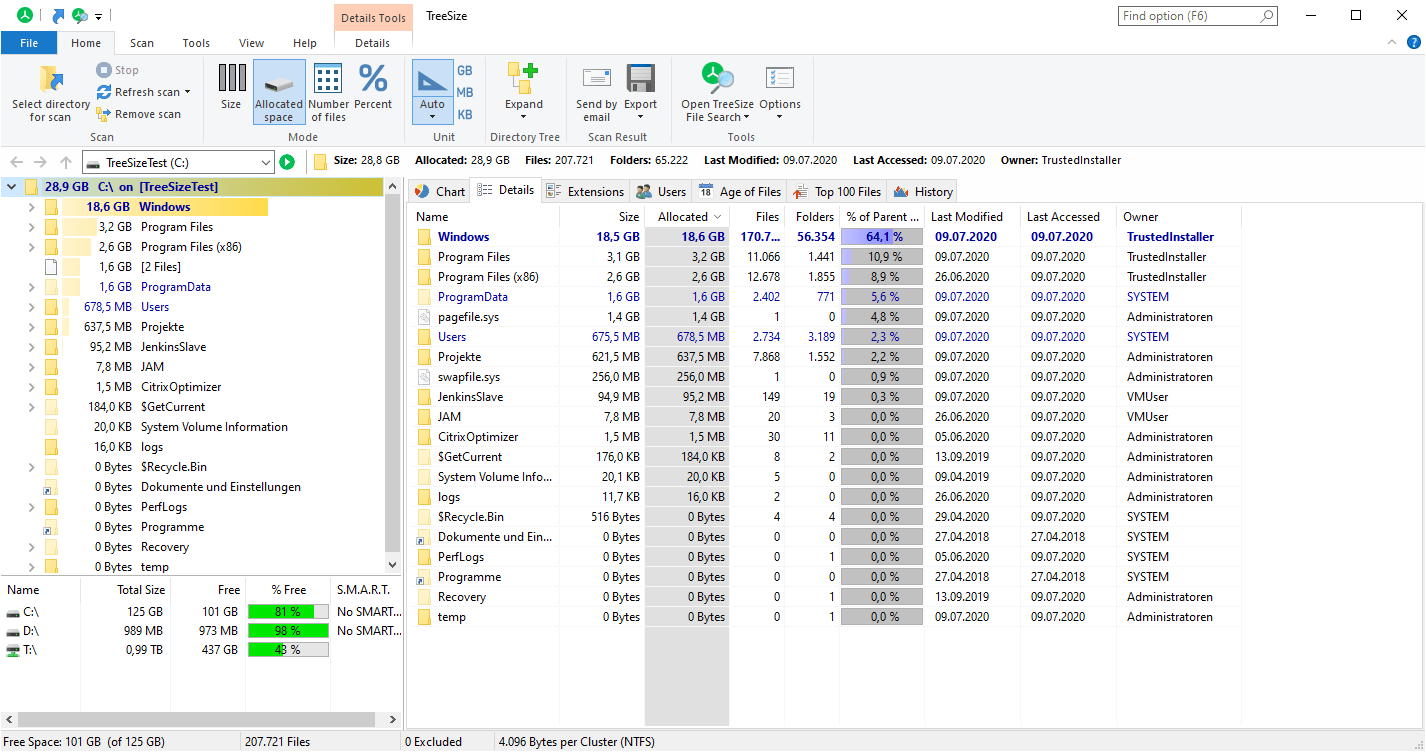Viewport: 1426px width, 752px height.
Task: Expand the JenkinsSlave tree node
Action: [31, 347]
